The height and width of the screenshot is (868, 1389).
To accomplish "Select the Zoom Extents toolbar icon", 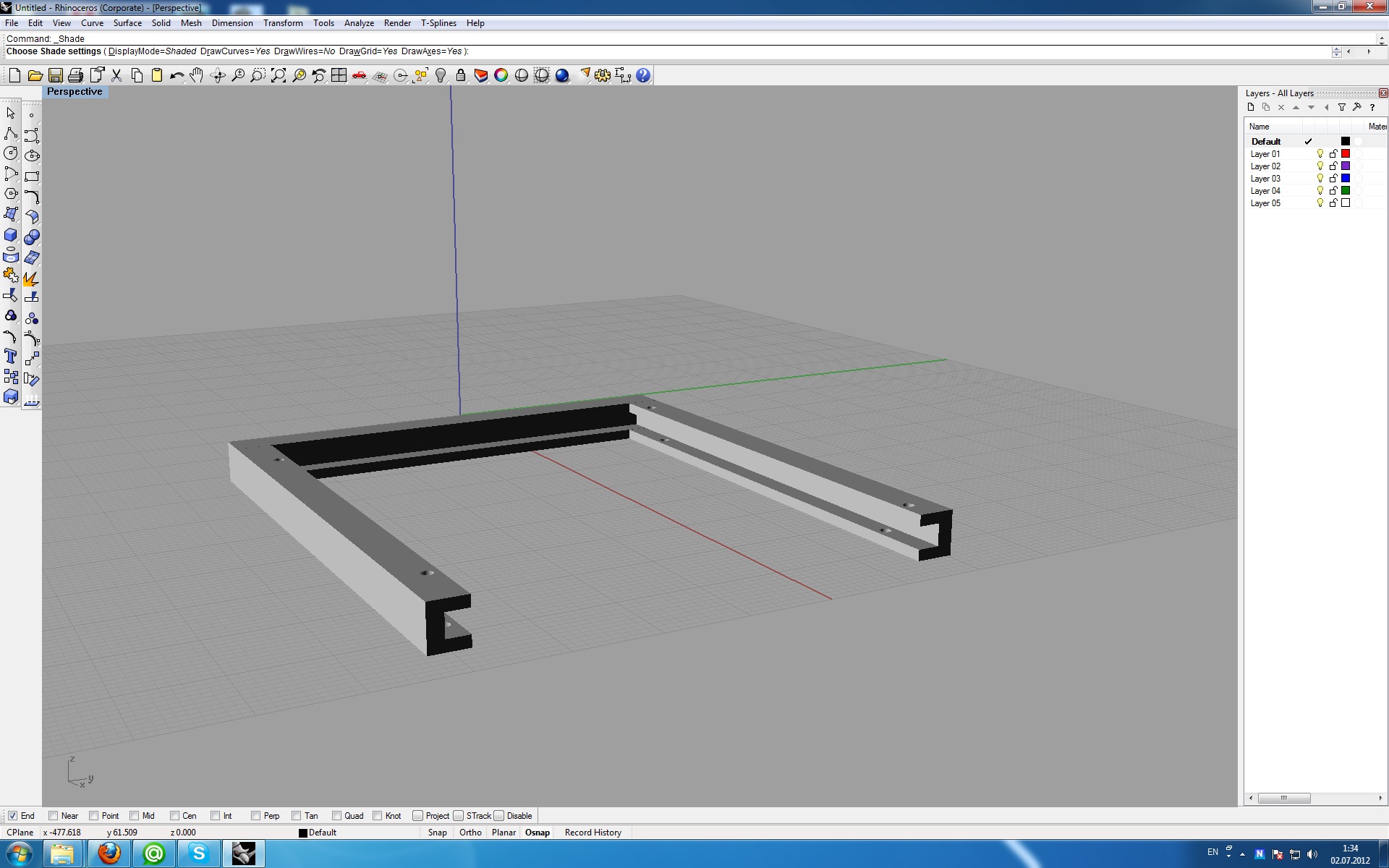I will (x=279, y=75).
